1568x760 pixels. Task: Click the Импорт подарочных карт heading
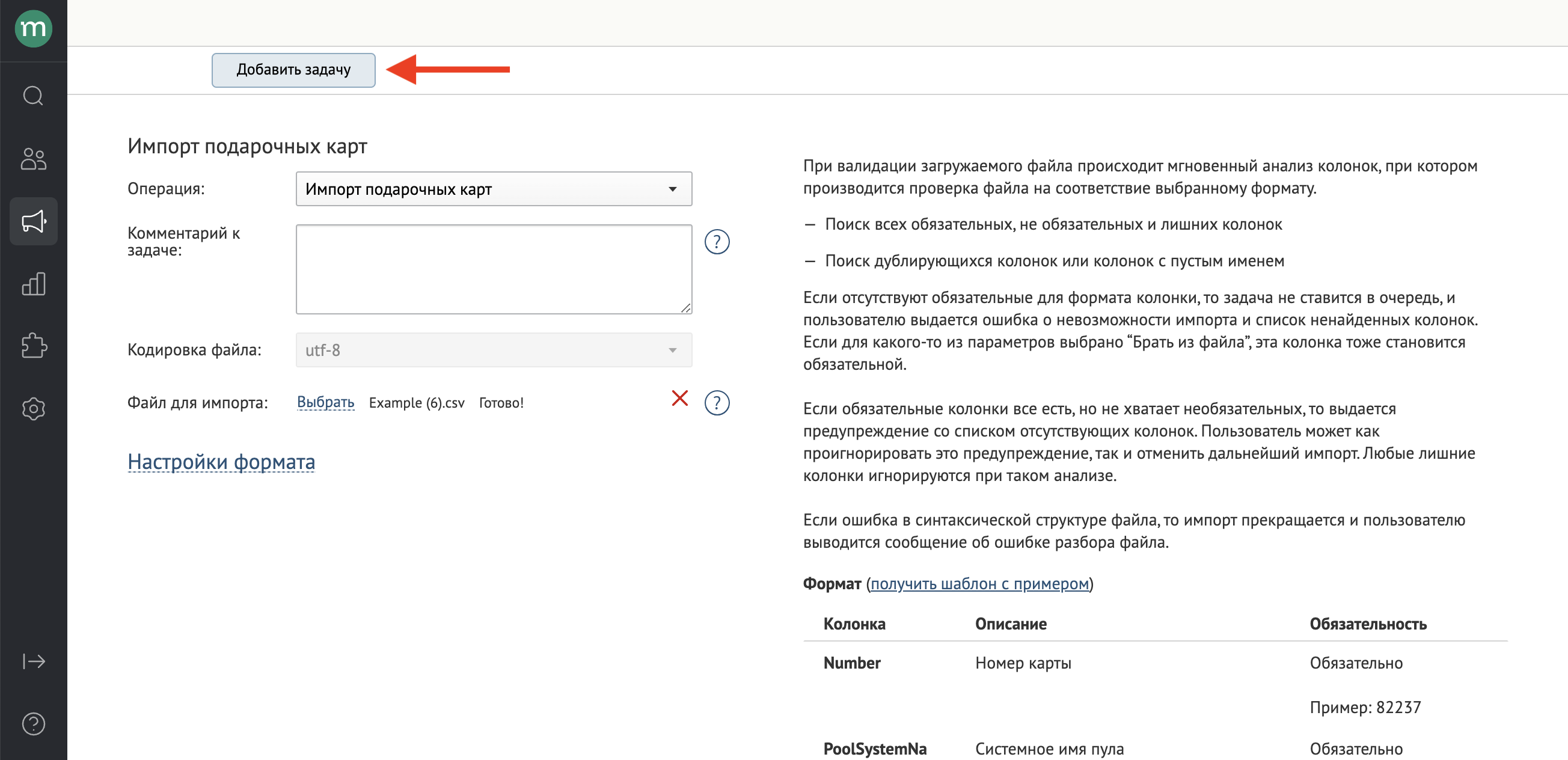[247, 146]
